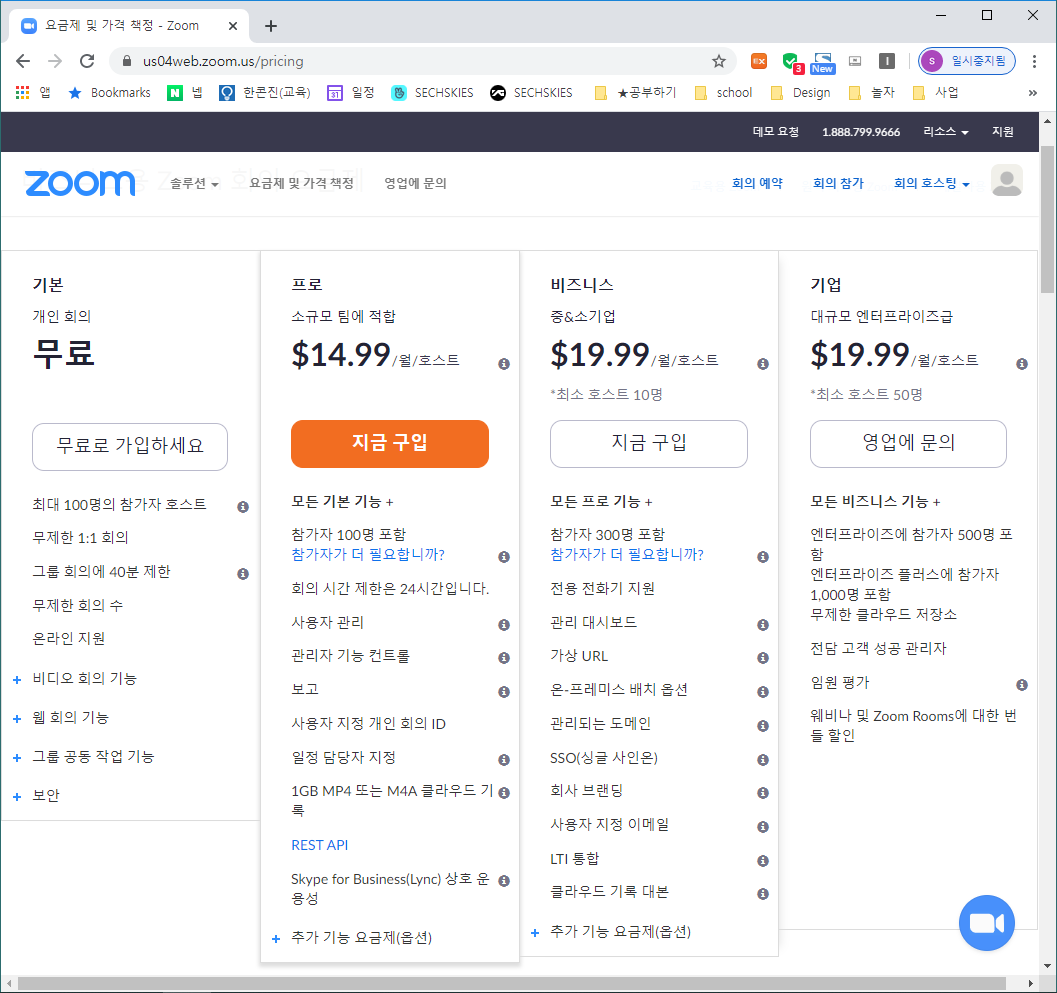Click info icon beside Business $19.99 price
This screenshot has width=1057, height=993.
pos(762,364)
